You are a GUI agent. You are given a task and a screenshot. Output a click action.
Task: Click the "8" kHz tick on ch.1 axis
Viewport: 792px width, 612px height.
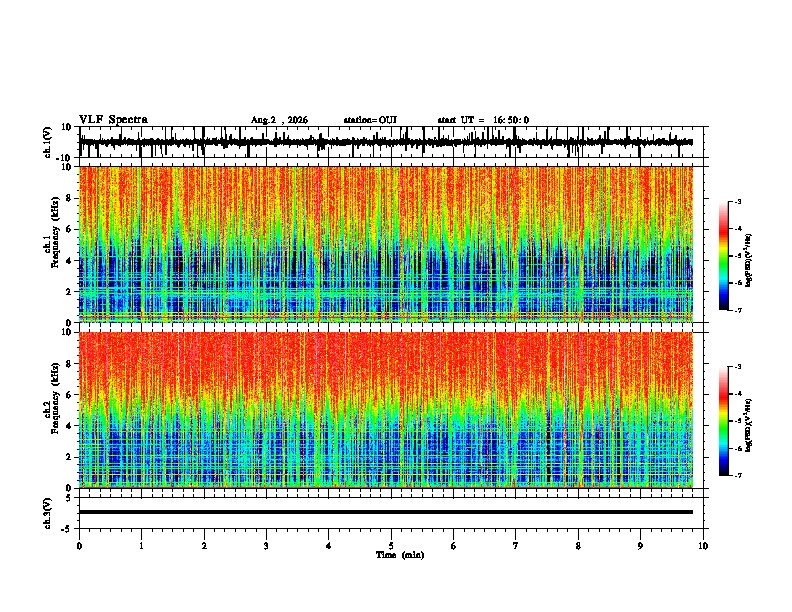69,198
